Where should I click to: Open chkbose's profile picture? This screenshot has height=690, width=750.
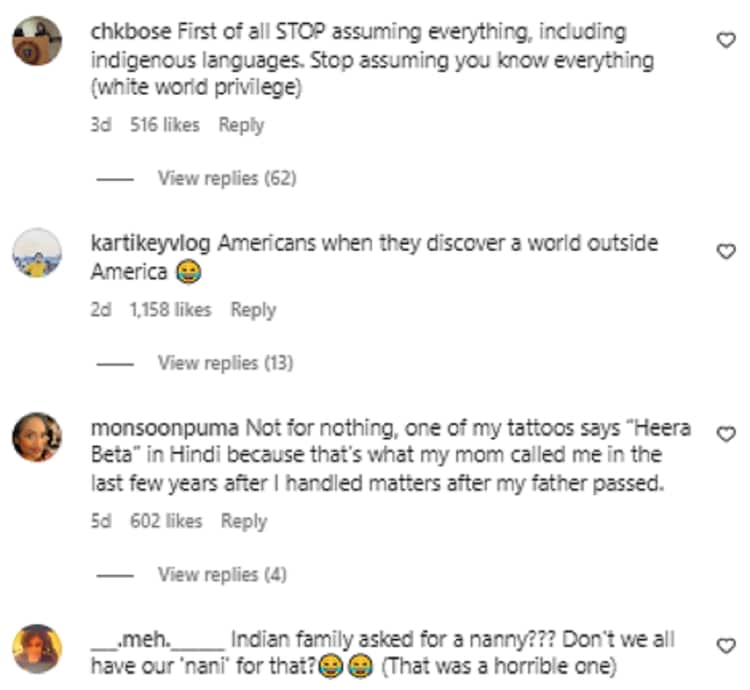pyautogui.click(x=37, y=41)
